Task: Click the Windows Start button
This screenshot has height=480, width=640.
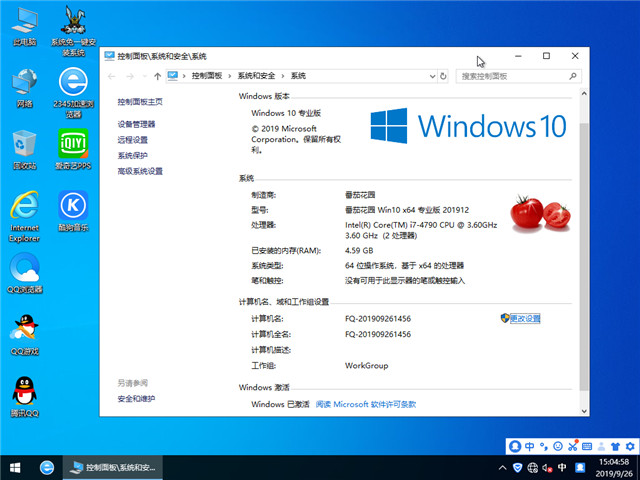Action: [15, 468]
